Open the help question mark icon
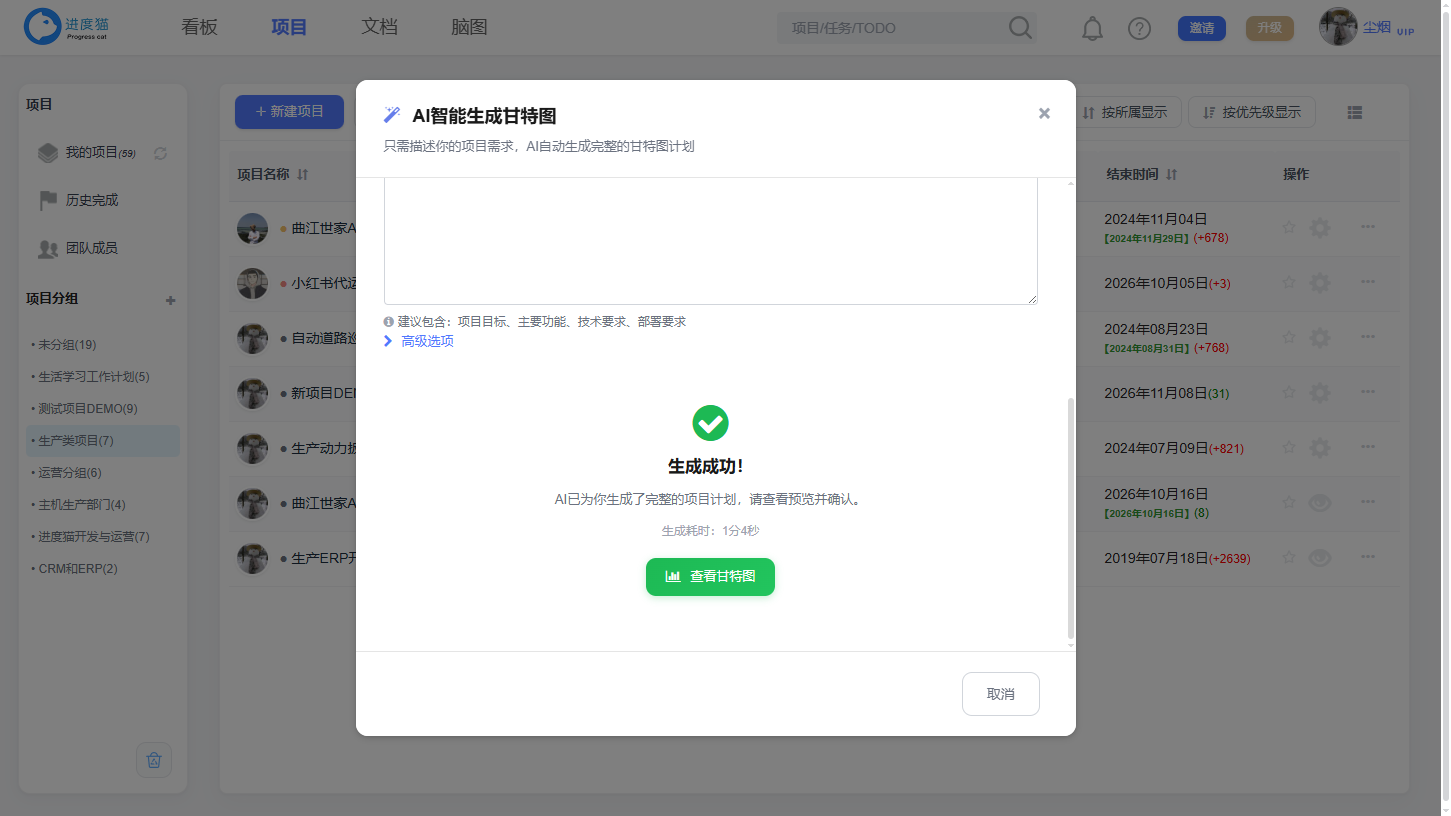1451x816 pixels. [x=1139, y=29]
